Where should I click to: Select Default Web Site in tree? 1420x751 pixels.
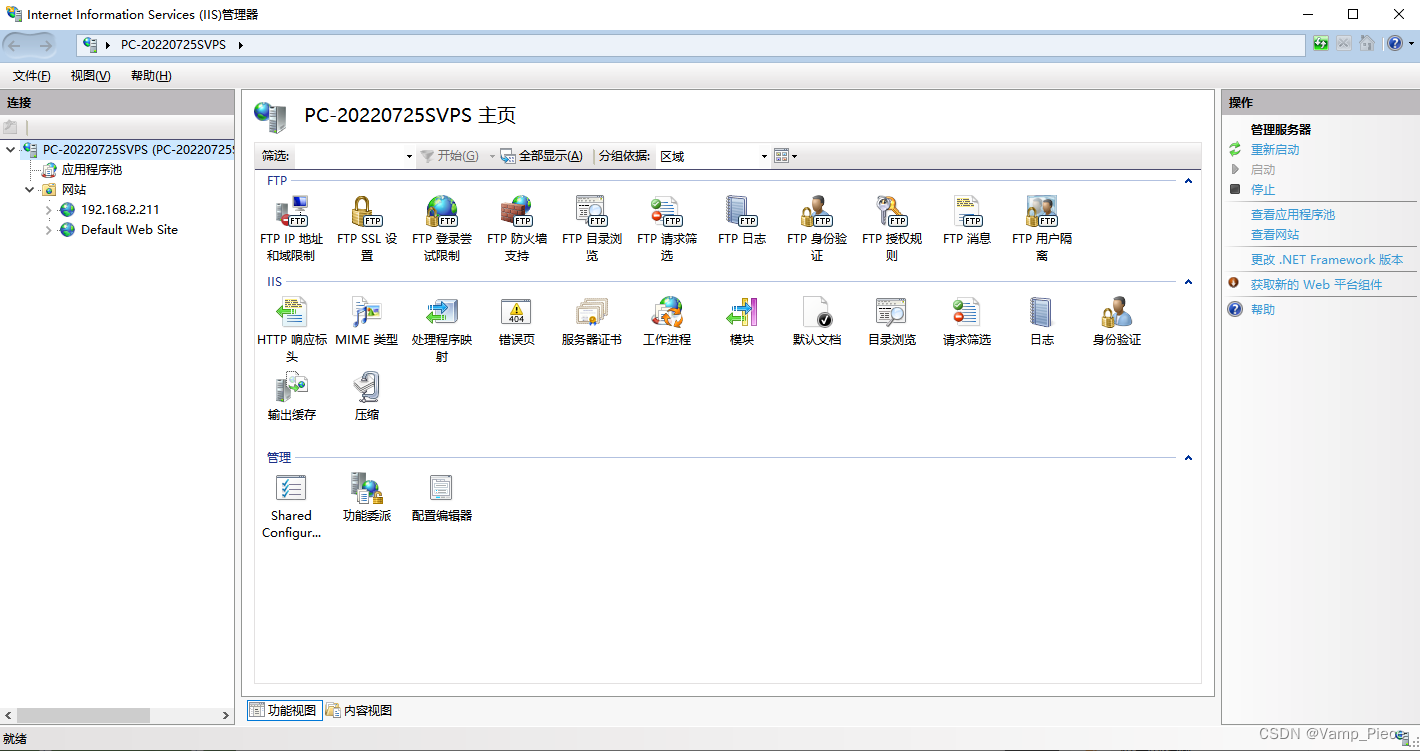[x=129, y=230]
